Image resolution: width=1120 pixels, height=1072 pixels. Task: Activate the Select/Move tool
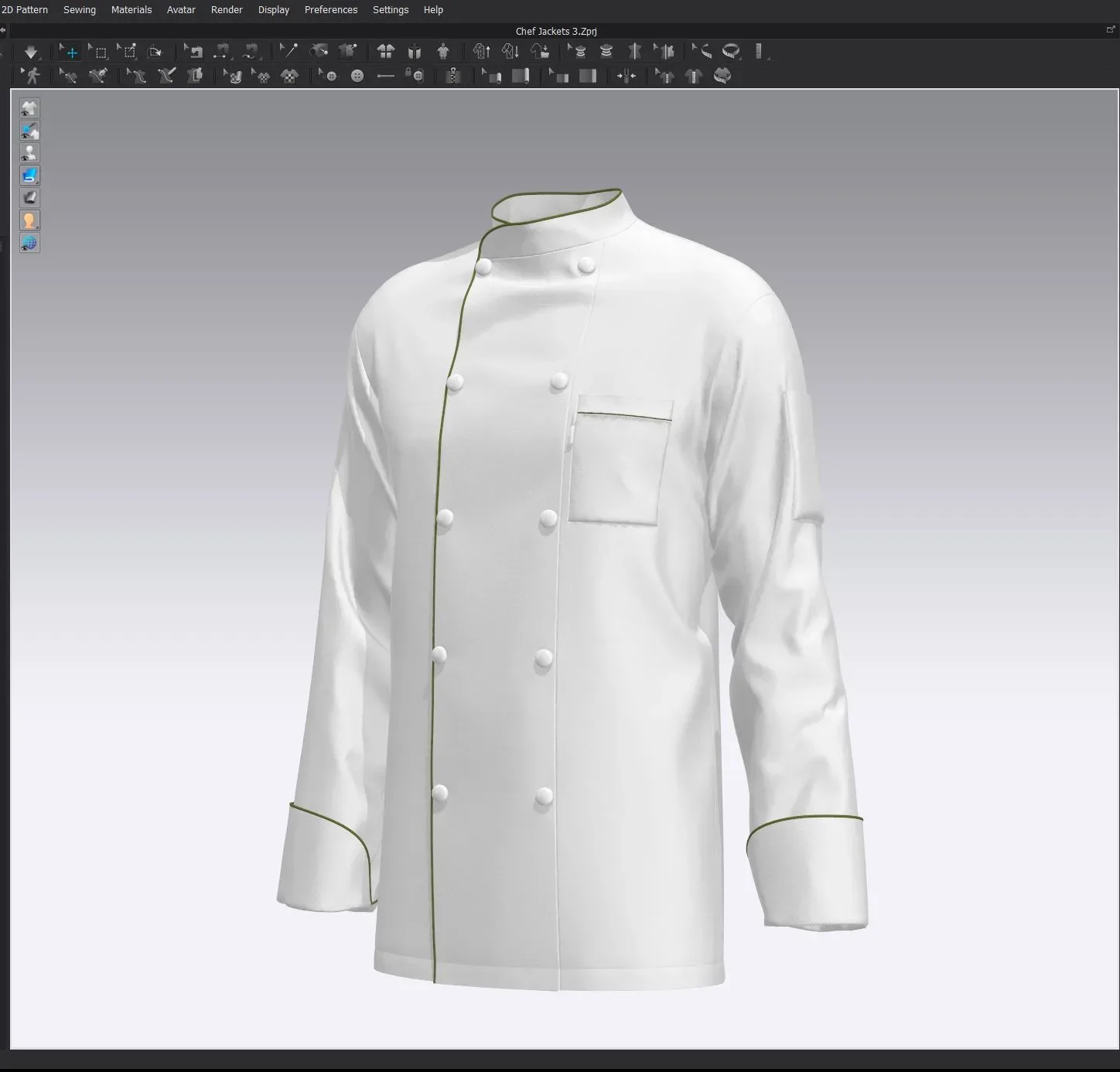pos(70,51)
